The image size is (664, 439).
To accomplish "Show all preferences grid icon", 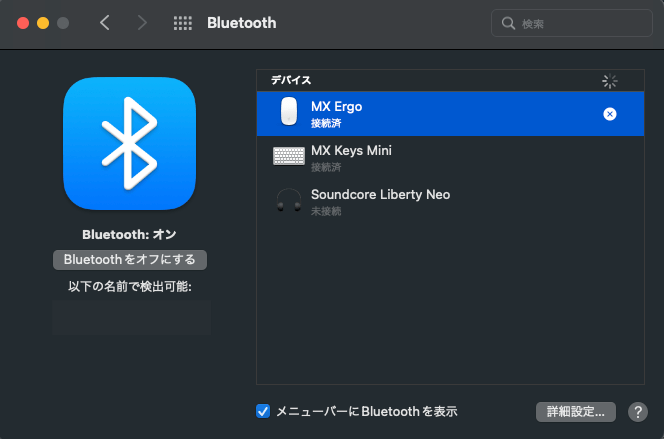I will [x=183, y=23].
